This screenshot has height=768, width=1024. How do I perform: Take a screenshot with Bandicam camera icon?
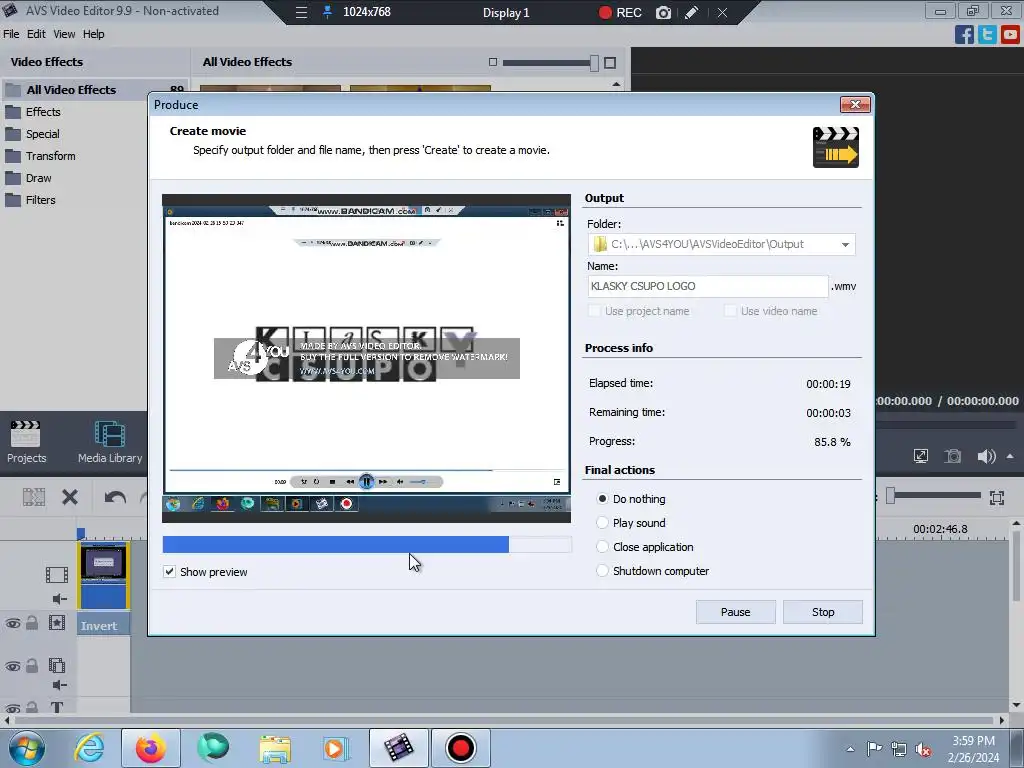pyautogui.click(x=663, y=12)
